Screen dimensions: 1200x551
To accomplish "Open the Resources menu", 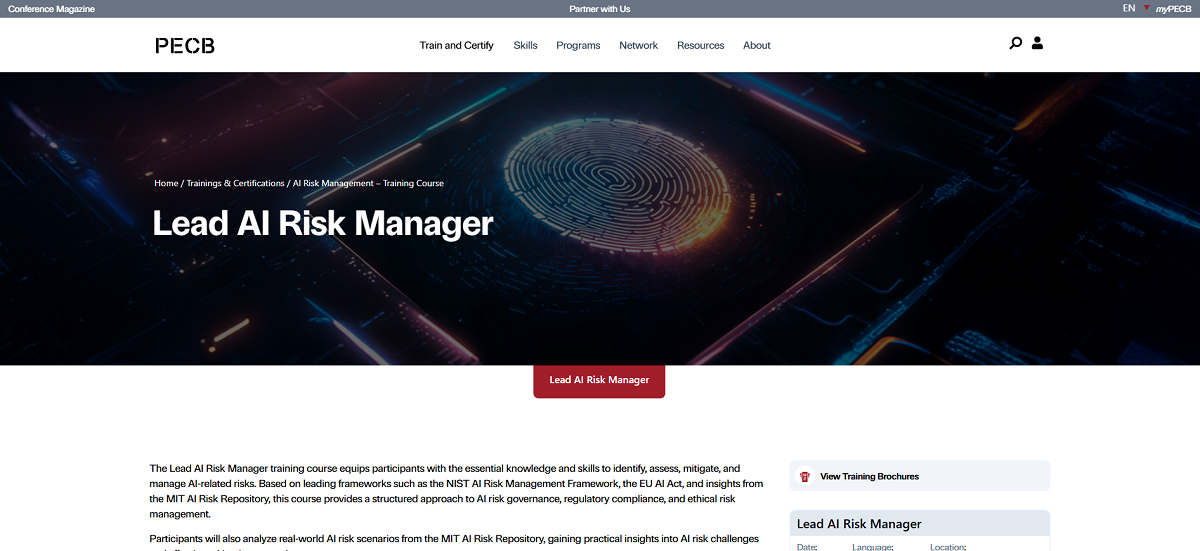I will tap(700, 45).
